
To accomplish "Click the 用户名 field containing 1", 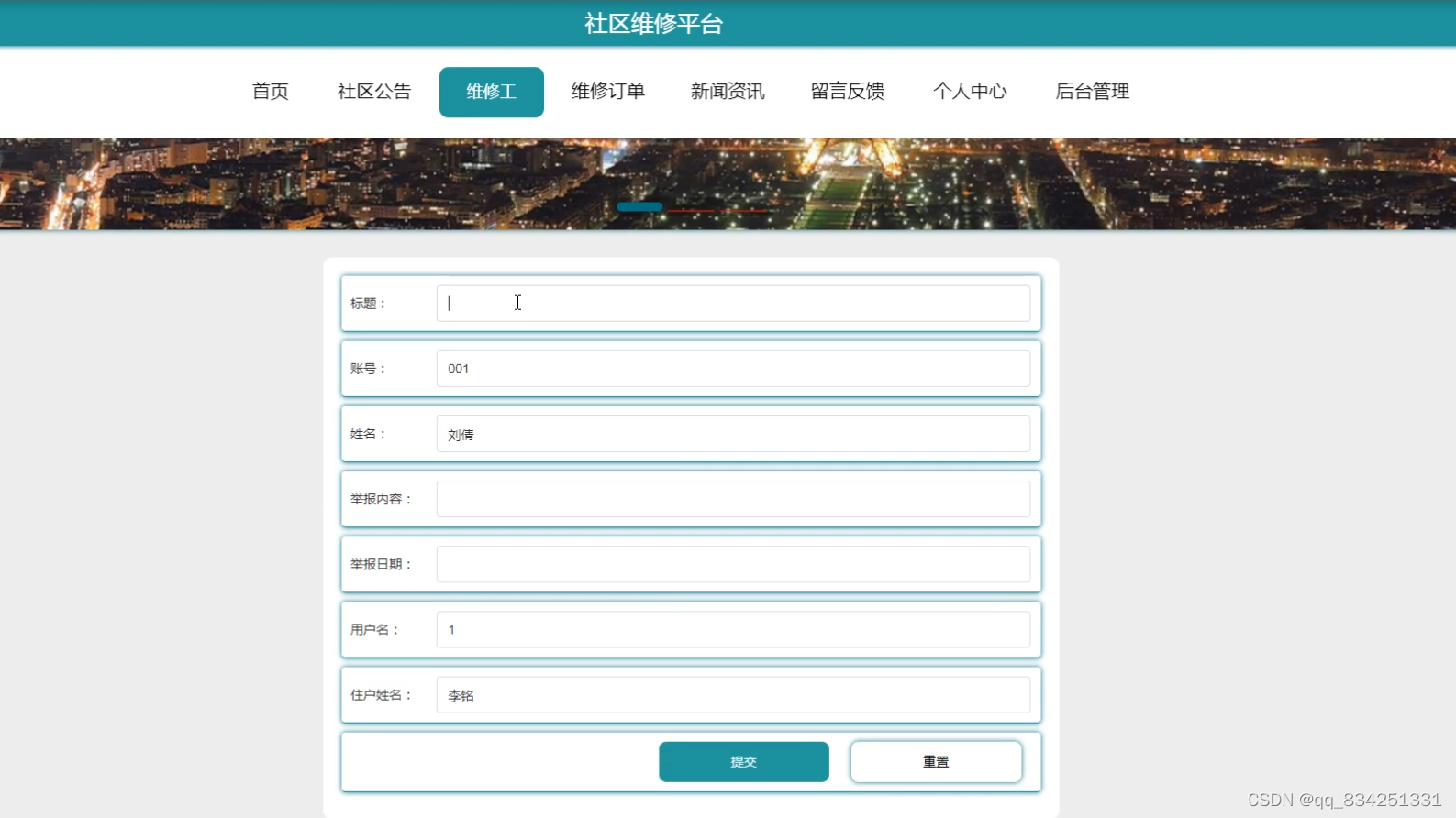I will point(733,630).
